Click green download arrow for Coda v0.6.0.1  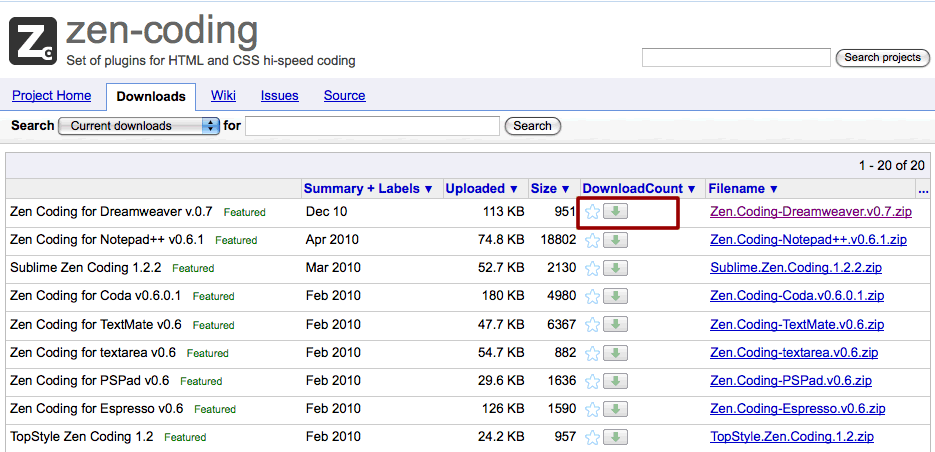click(x=615, y=296)
